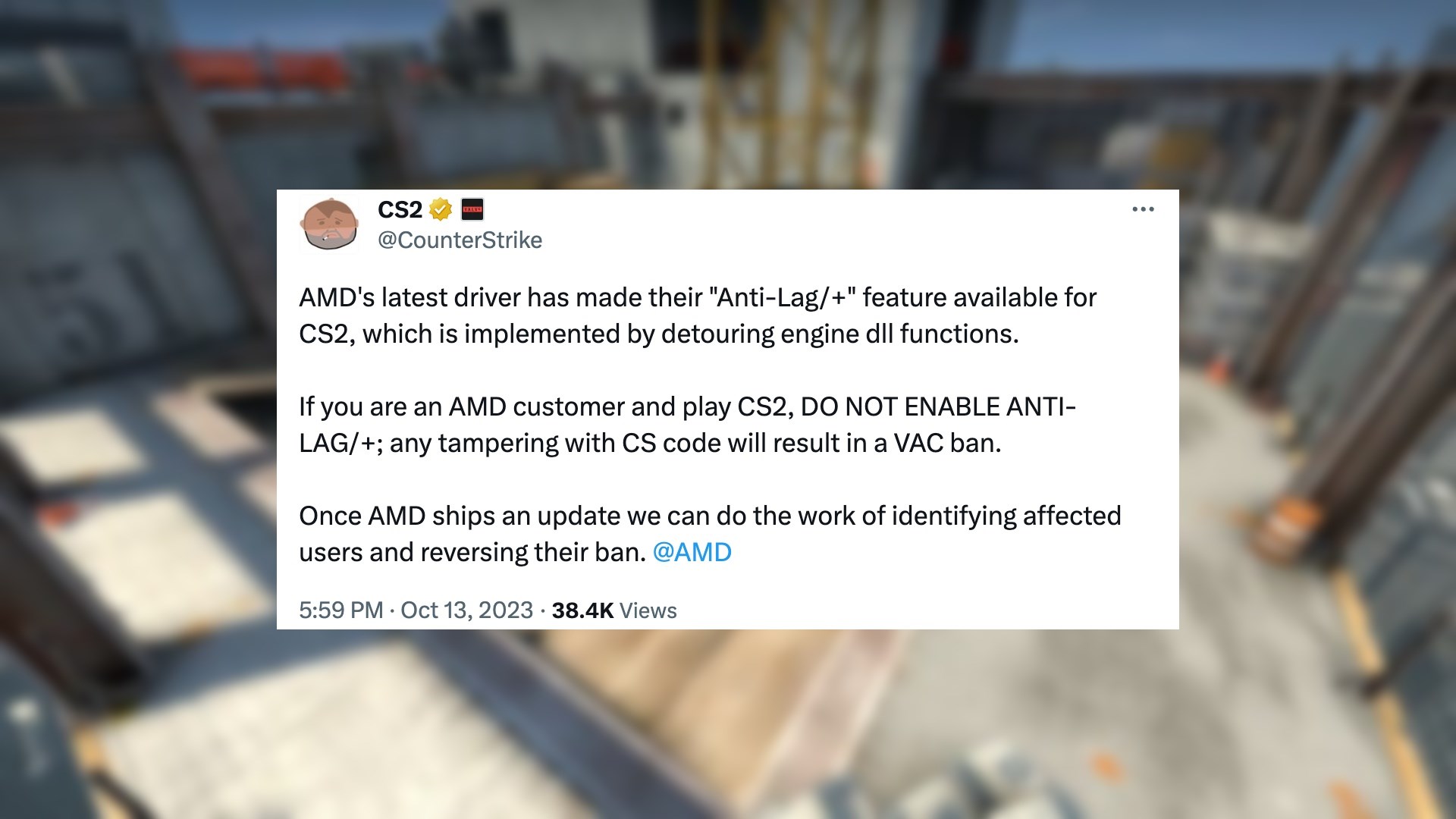Click the Views label
This screenshot has width=1456, height=819.
(x=648, y=610)
